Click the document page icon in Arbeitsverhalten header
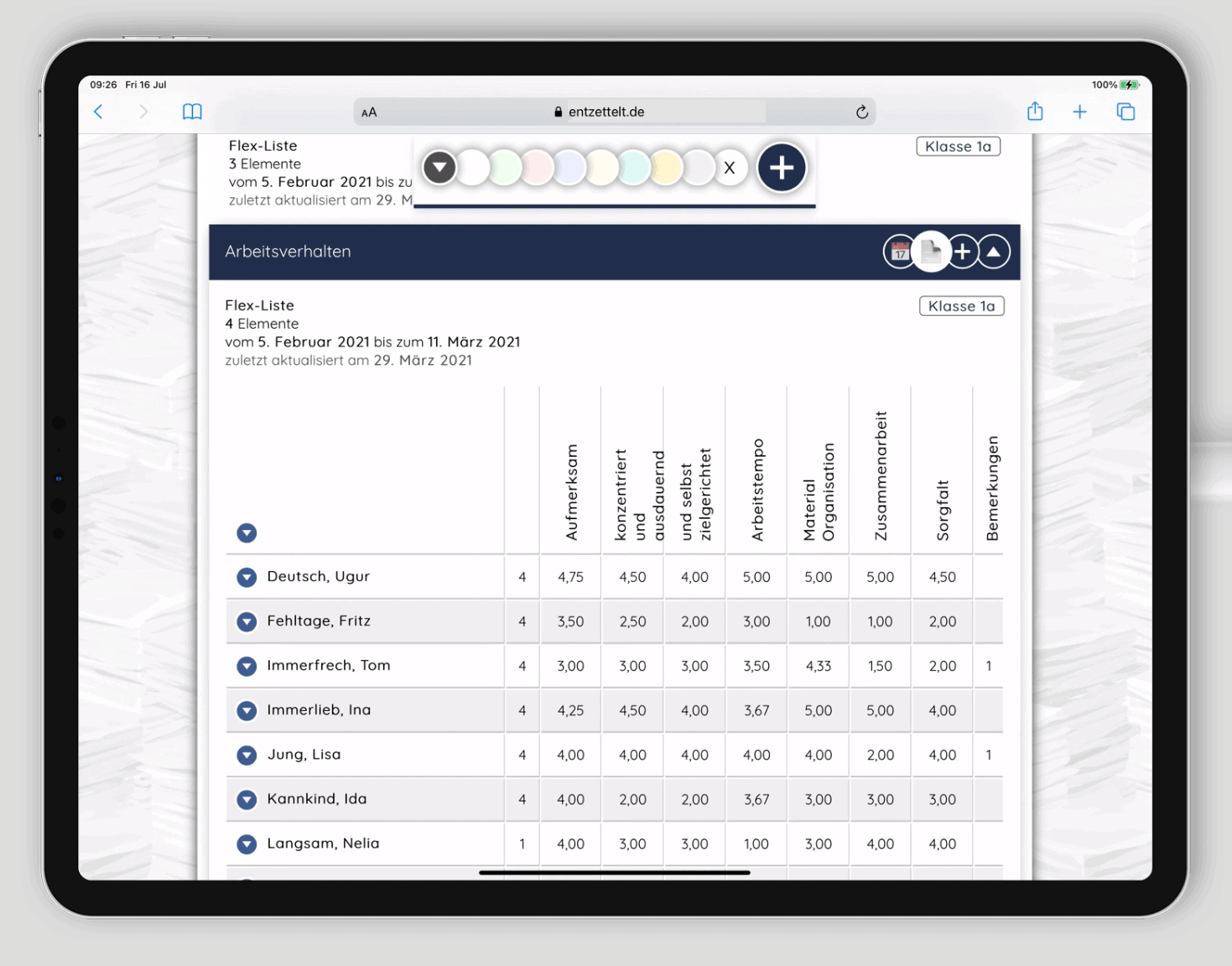Screen dimensions: 1232x966 point(931,252)
